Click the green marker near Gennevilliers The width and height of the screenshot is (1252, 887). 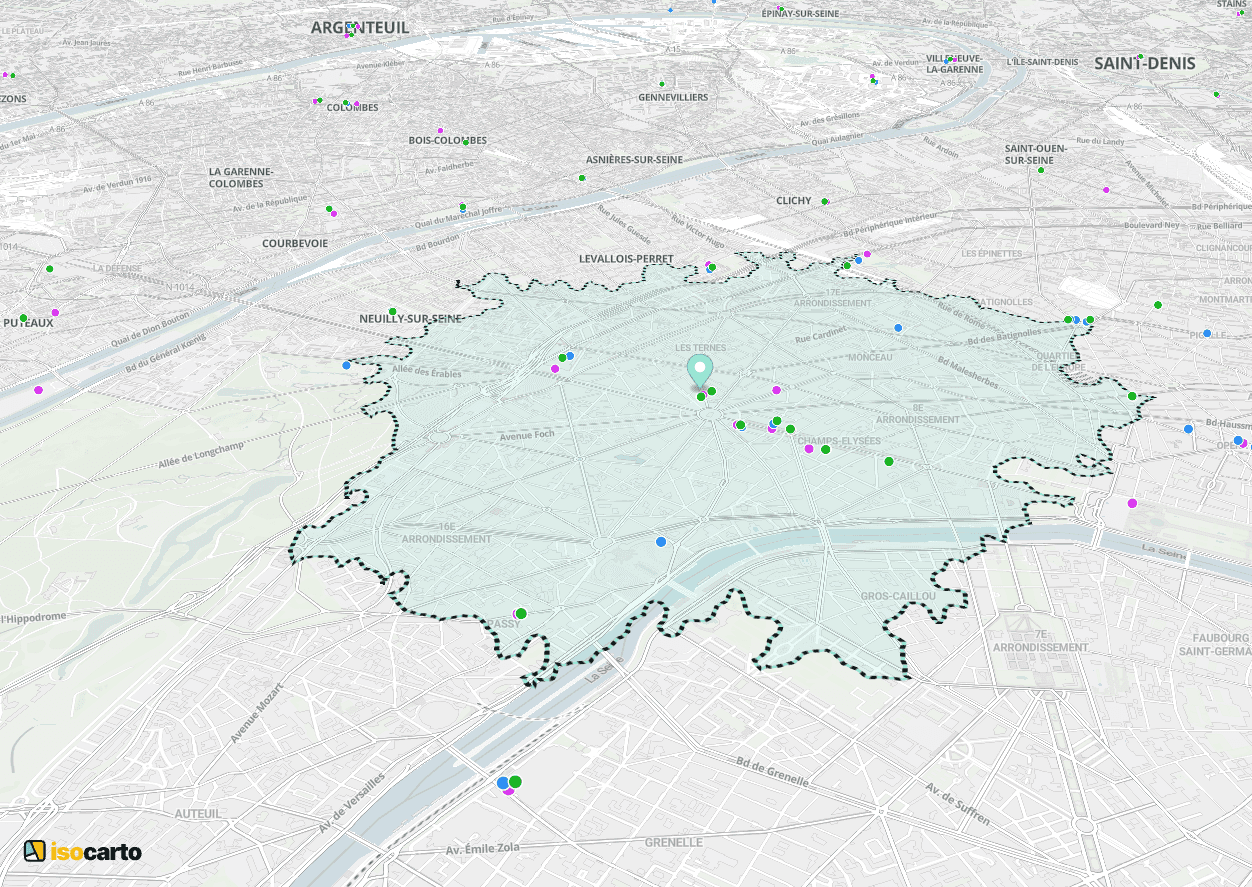tap(659, 84)
